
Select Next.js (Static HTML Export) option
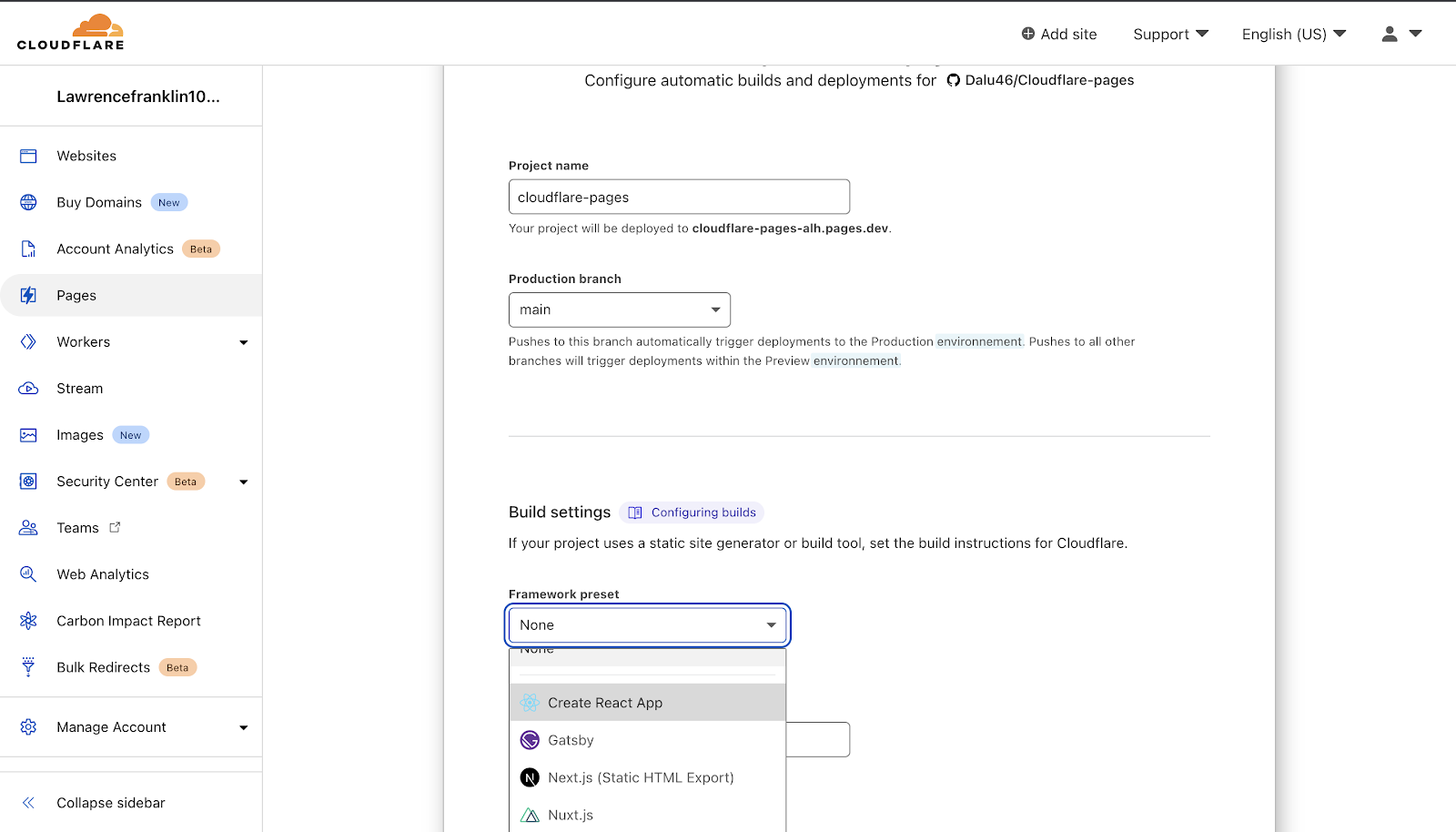click(647, 777)
